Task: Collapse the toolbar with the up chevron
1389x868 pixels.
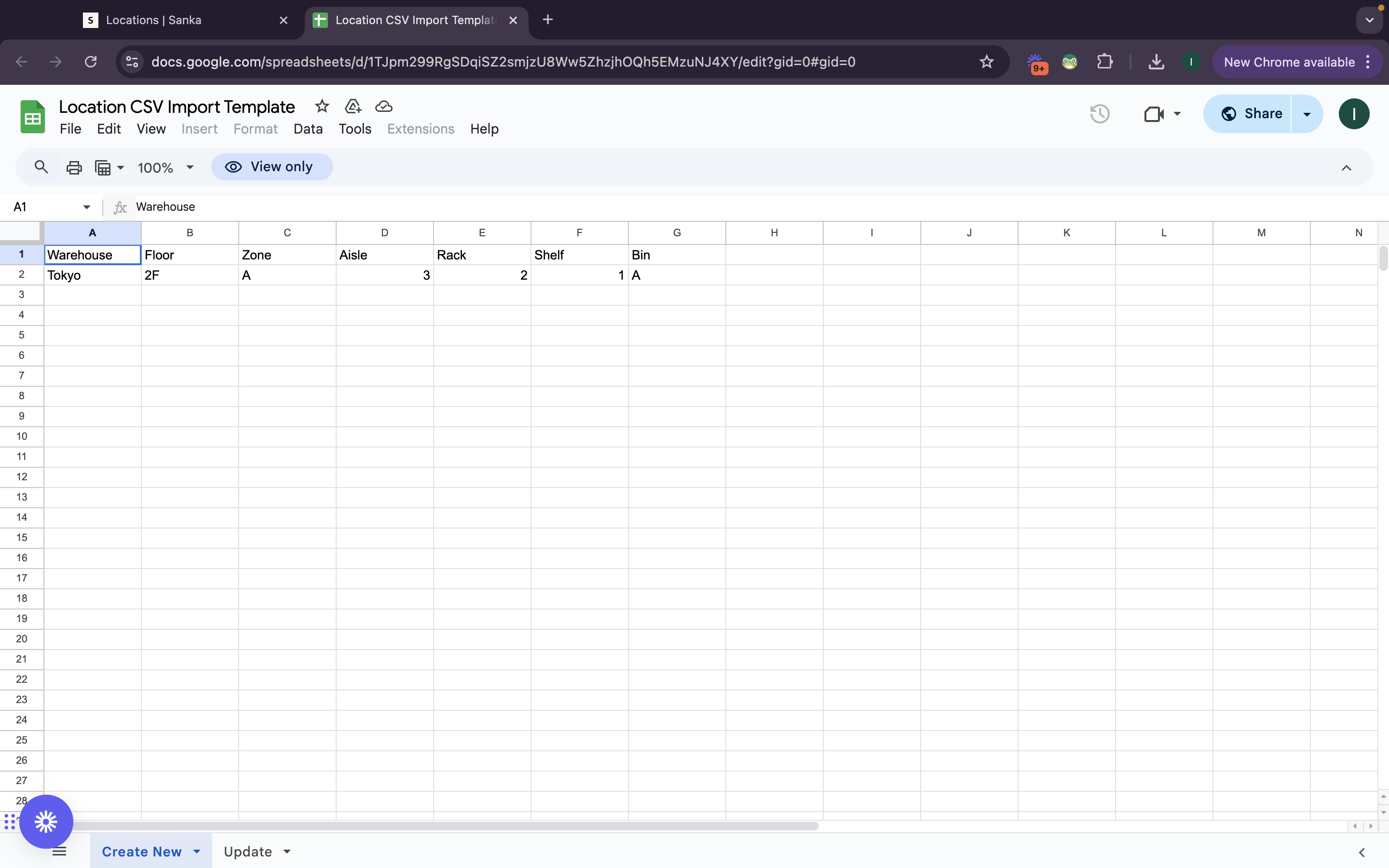Action: (1346, 168)
